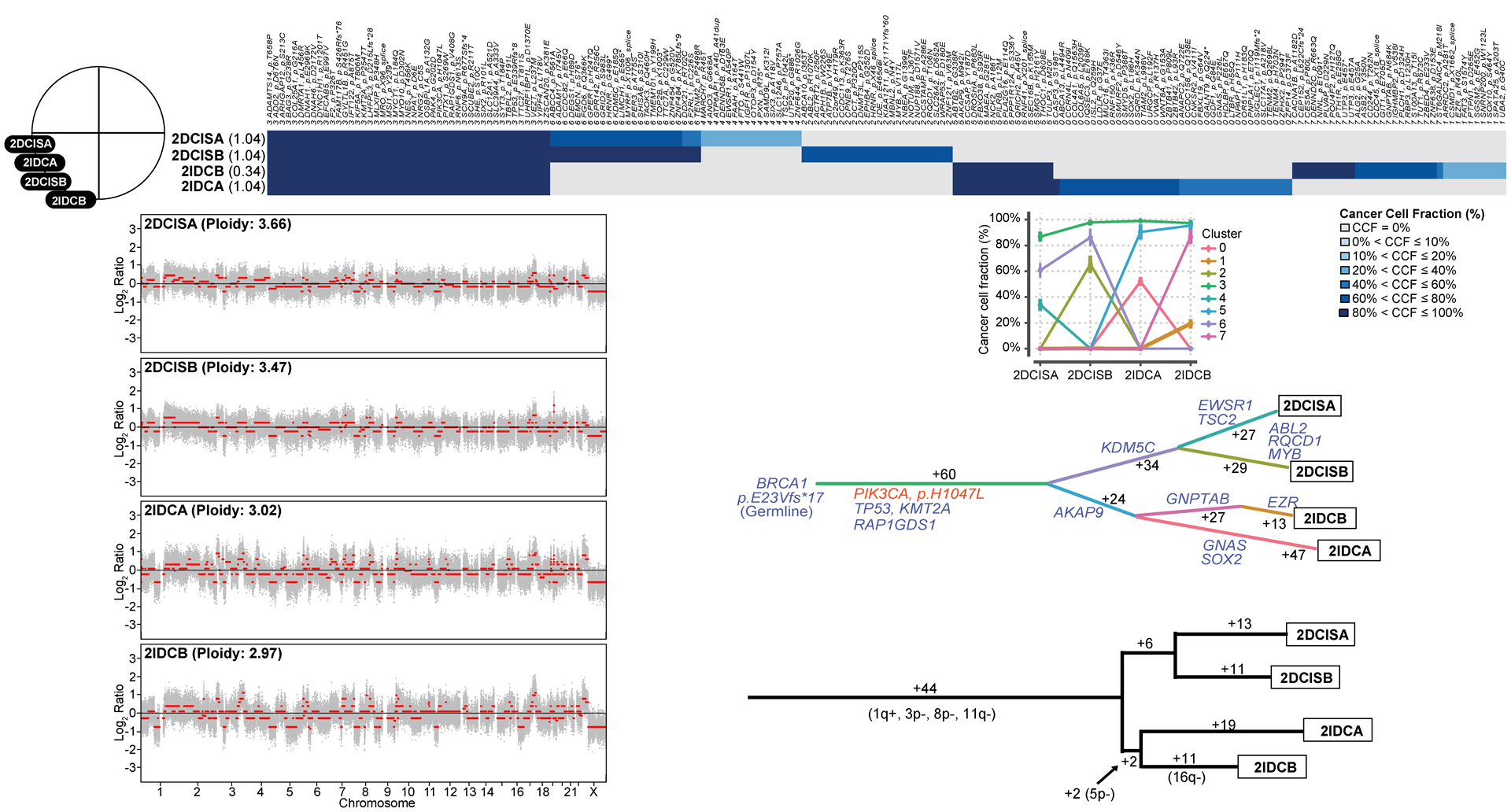Click the '+47' branch label
This screenshot has width=1511, height=812.
click(x=1294, y=555)
